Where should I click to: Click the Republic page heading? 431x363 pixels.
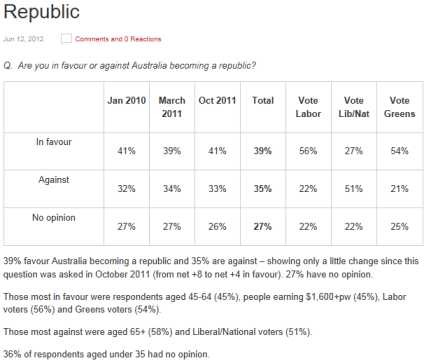41,12
